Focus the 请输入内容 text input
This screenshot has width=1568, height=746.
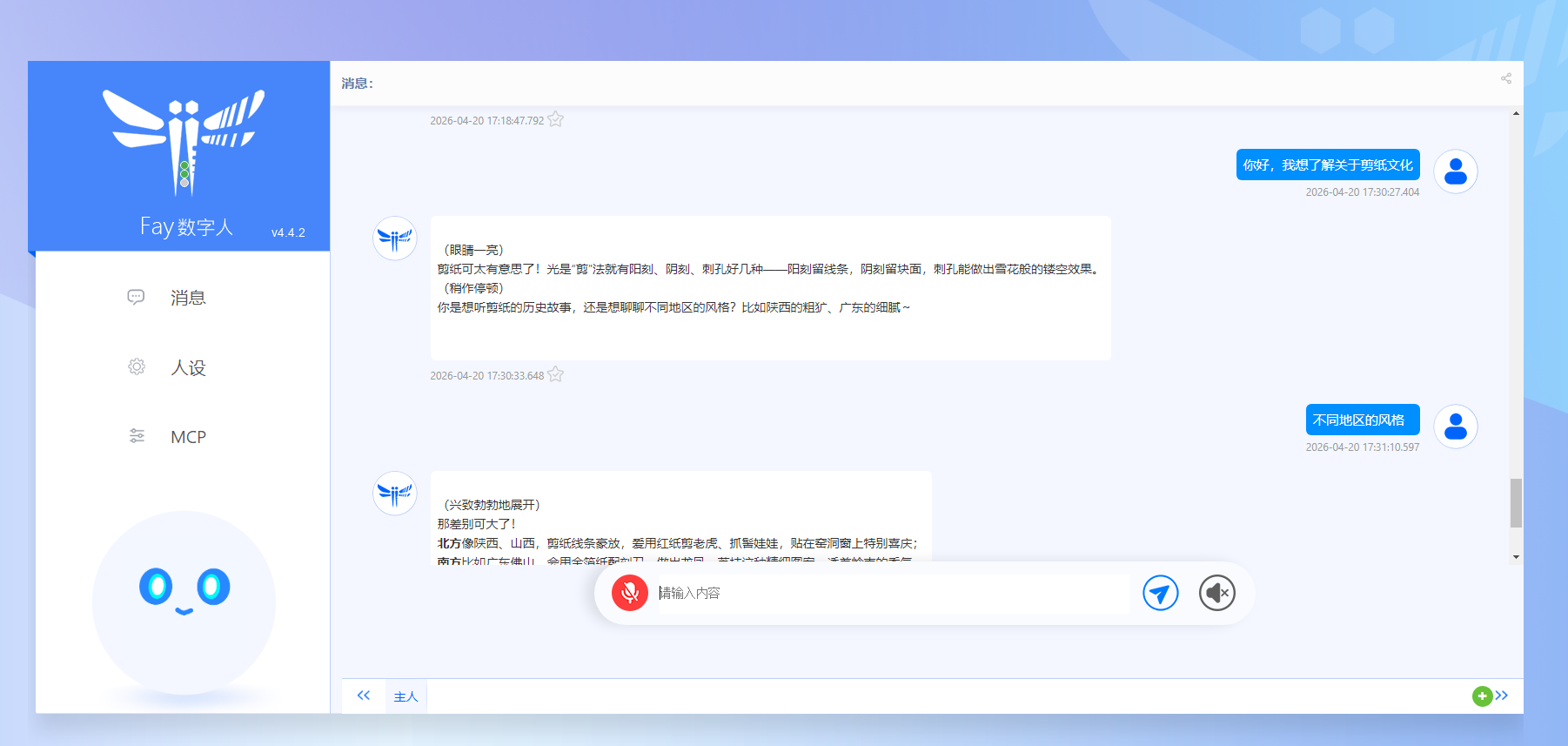(x=894, y=594)
